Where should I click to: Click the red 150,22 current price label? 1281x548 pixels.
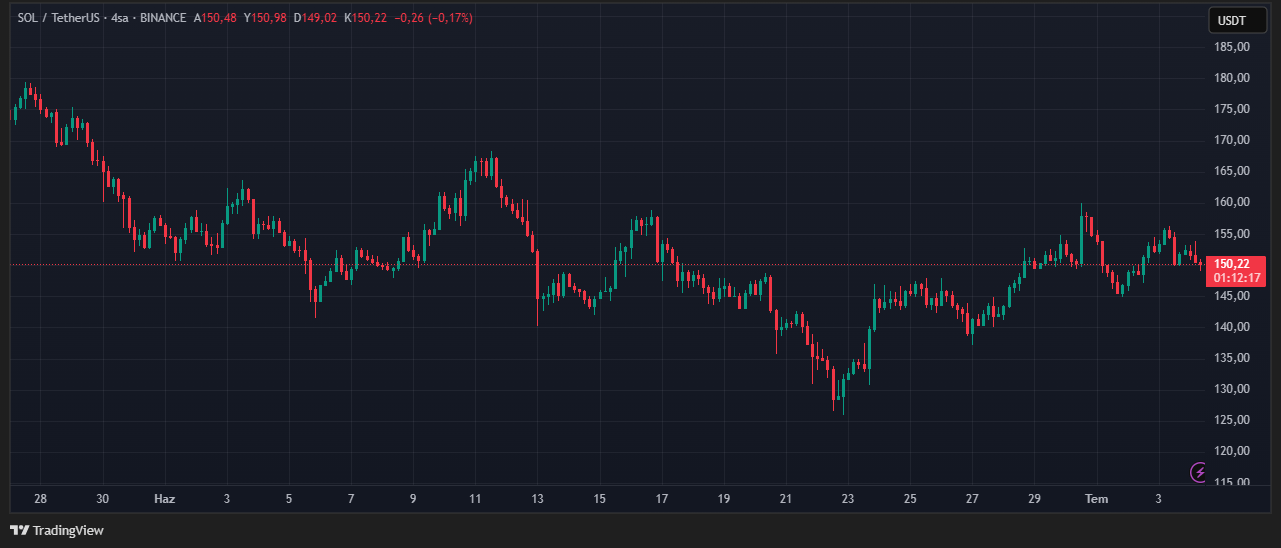click(1238, 263)
